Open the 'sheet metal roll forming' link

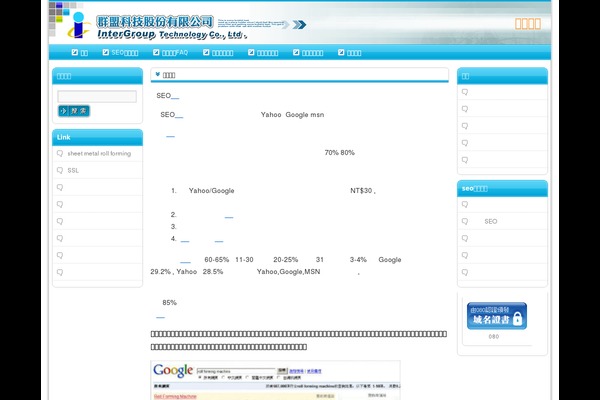99,153
